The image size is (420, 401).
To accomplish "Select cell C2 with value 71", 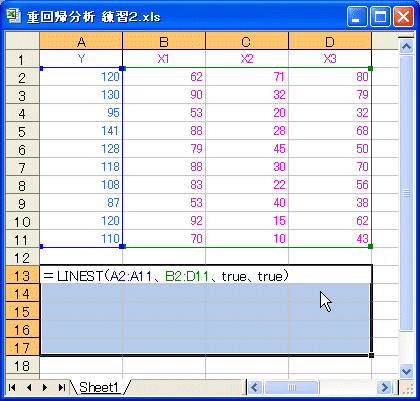I will click(x=247, y=77).
